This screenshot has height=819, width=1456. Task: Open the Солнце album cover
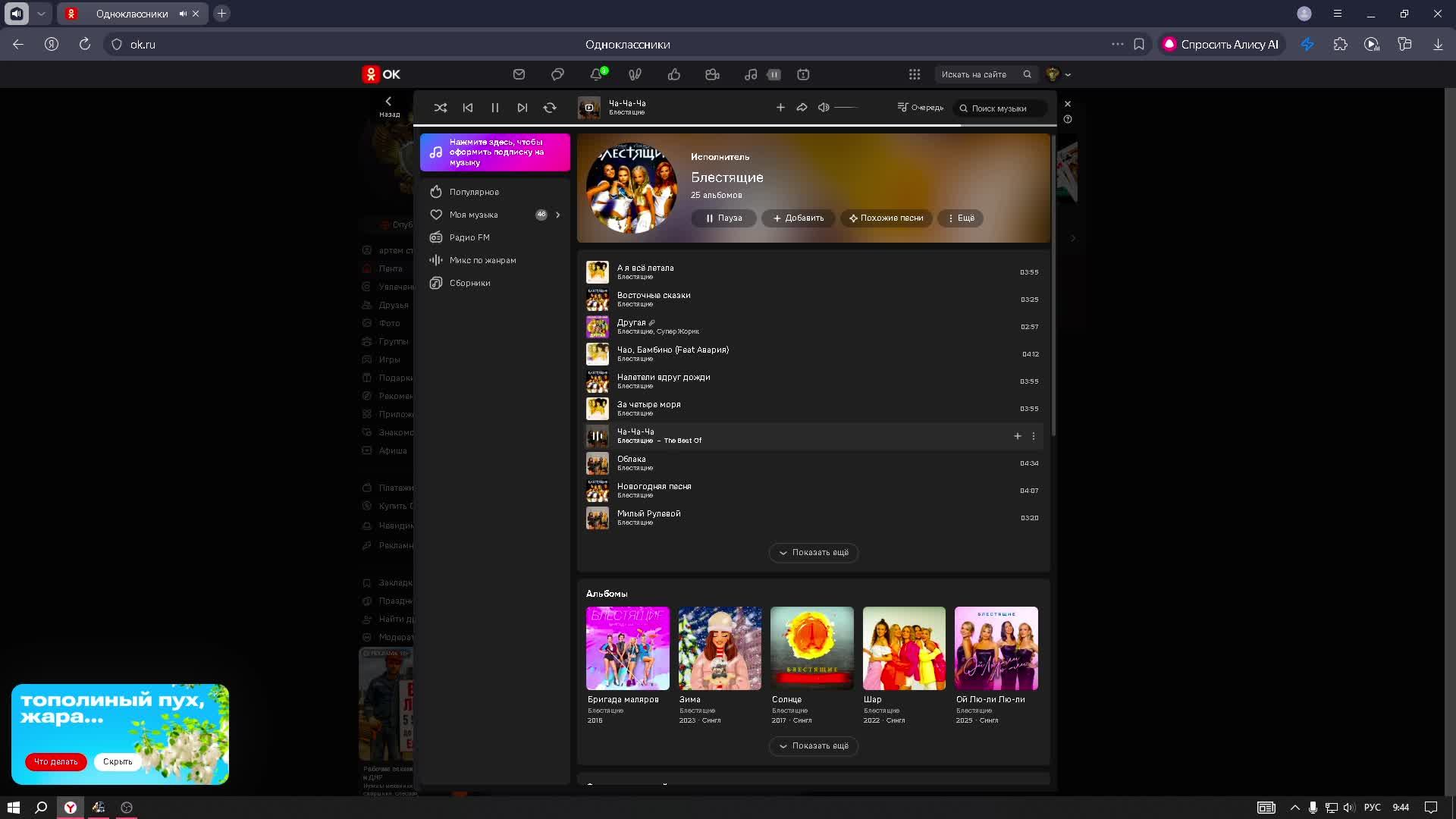(x=812, y=648)
